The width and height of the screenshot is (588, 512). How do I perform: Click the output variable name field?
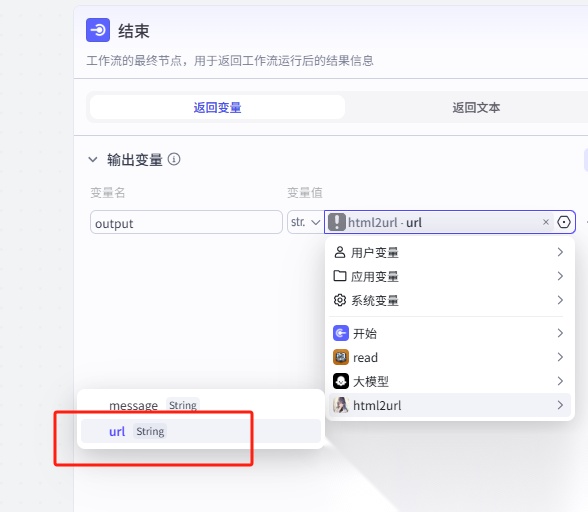click(186, 222)
